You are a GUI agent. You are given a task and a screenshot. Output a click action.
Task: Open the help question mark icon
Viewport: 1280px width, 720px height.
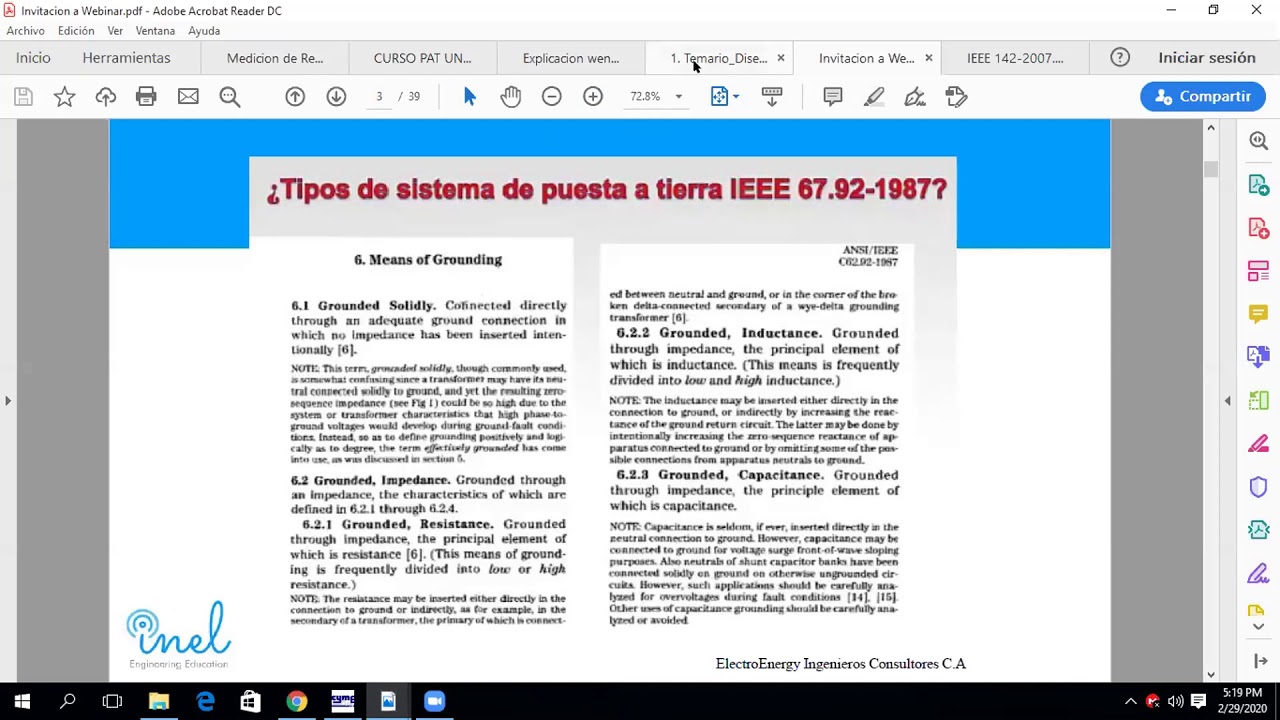[1120, 58]
